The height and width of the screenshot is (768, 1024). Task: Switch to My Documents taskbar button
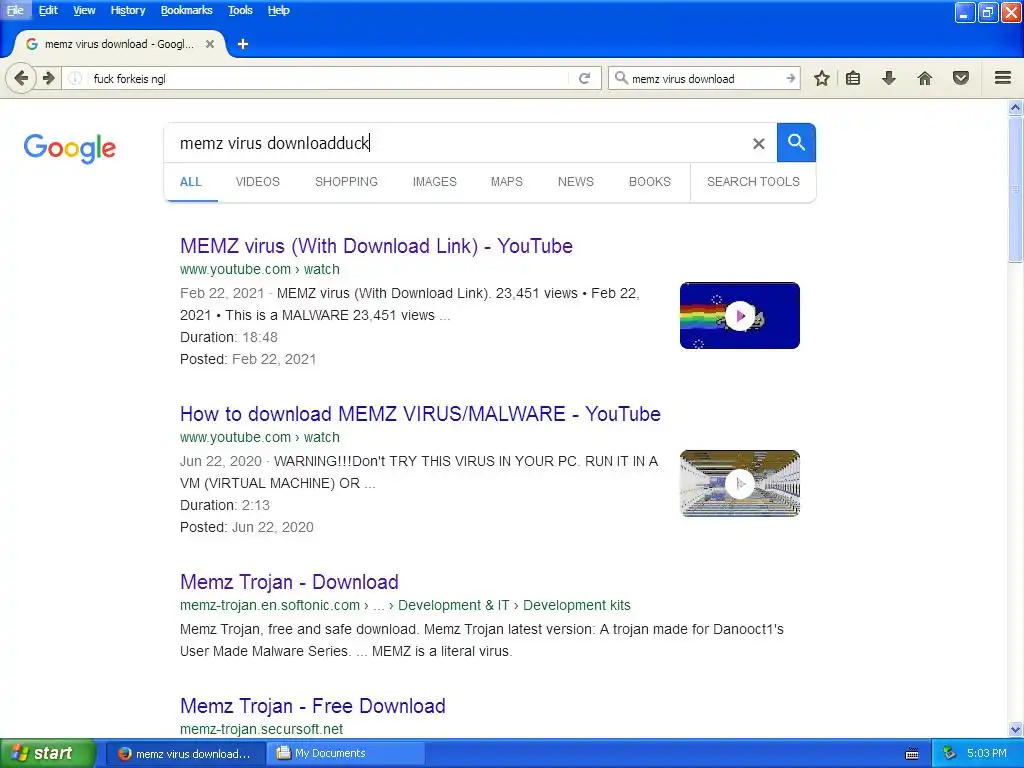tap(347, 754)
